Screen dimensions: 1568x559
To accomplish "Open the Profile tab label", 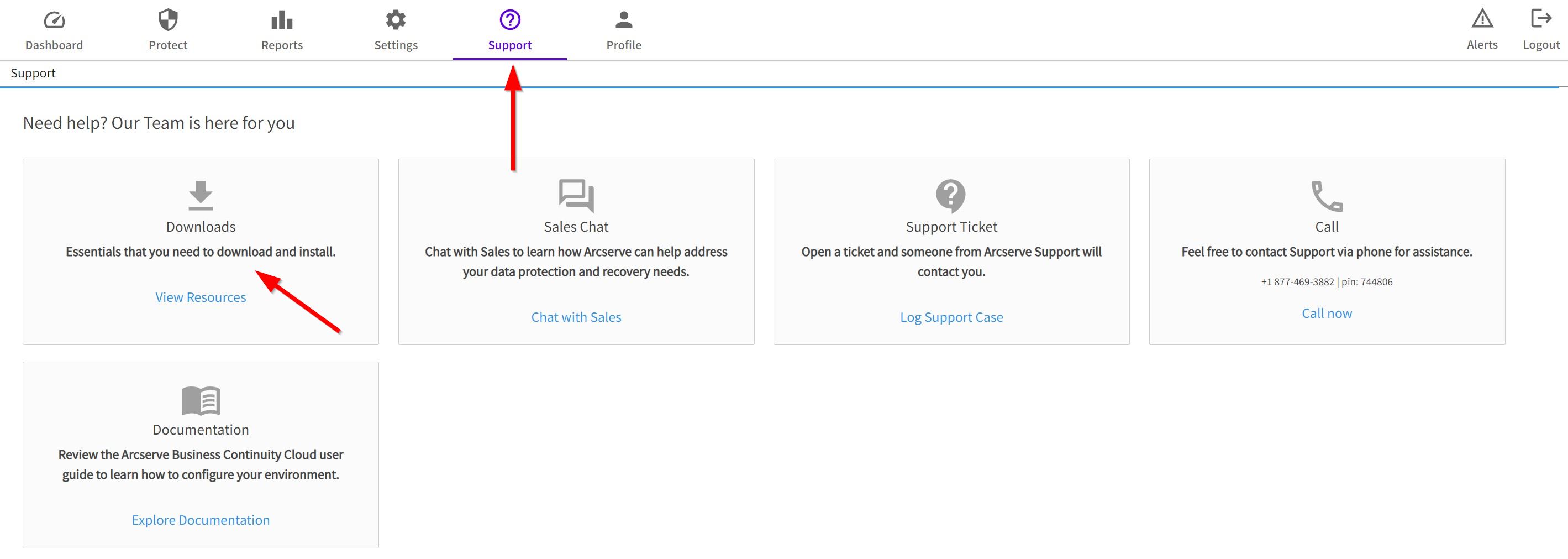I will (x=624, y=45).
